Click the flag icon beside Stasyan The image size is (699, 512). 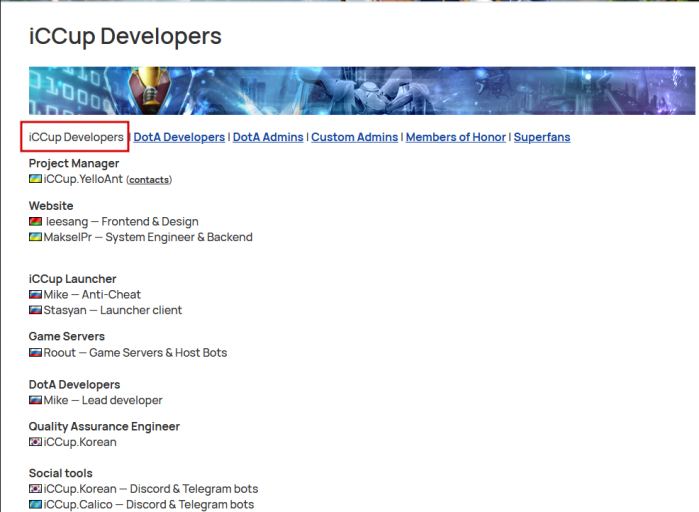tap(35, 310)
